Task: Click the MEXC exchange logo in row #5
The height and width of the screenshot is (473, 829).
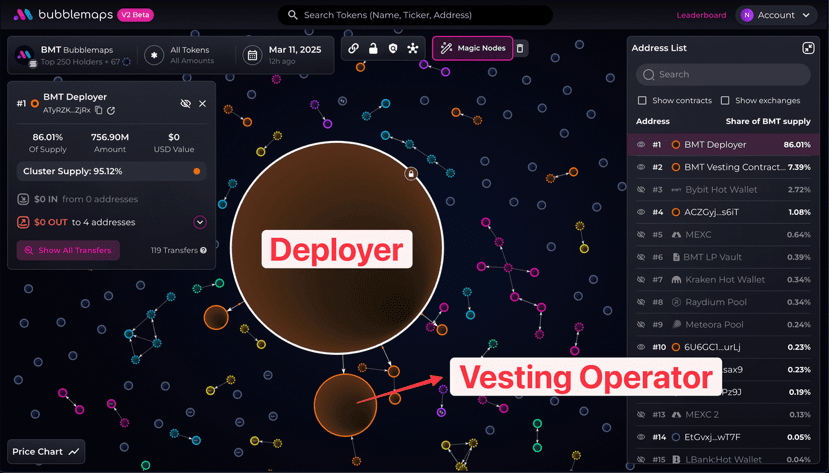Action: [x=676, y=235]
